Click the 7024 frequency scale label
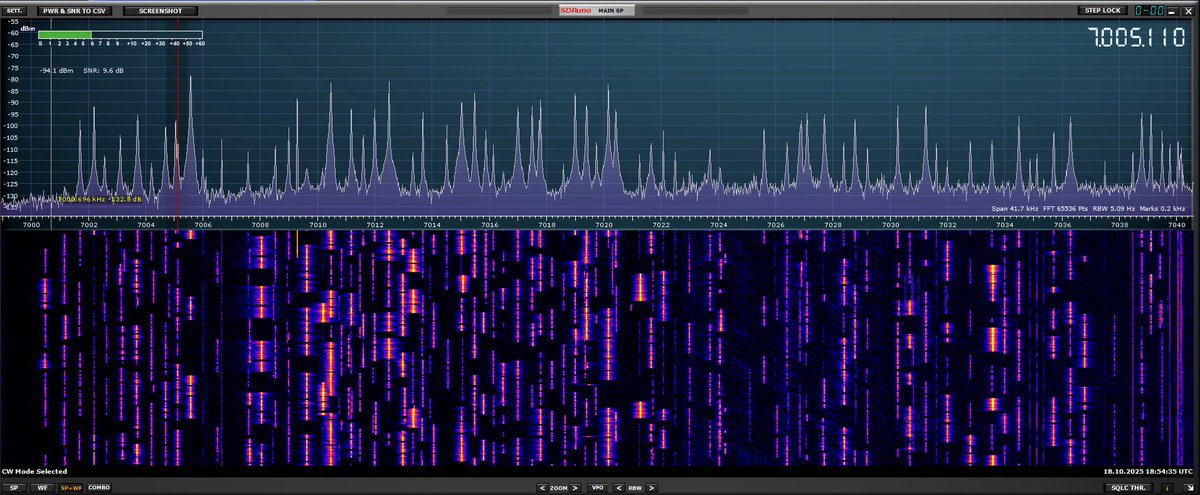Image resolution: width=1200 pixels, height=495 pixels. [719, 225]
